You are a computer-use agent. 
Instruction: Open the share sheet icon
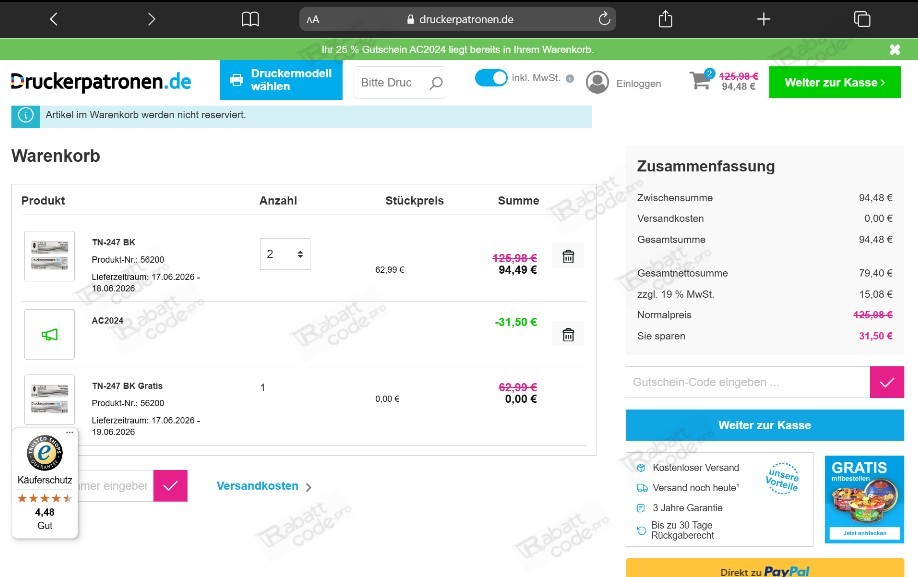click(x=665, y=19)
